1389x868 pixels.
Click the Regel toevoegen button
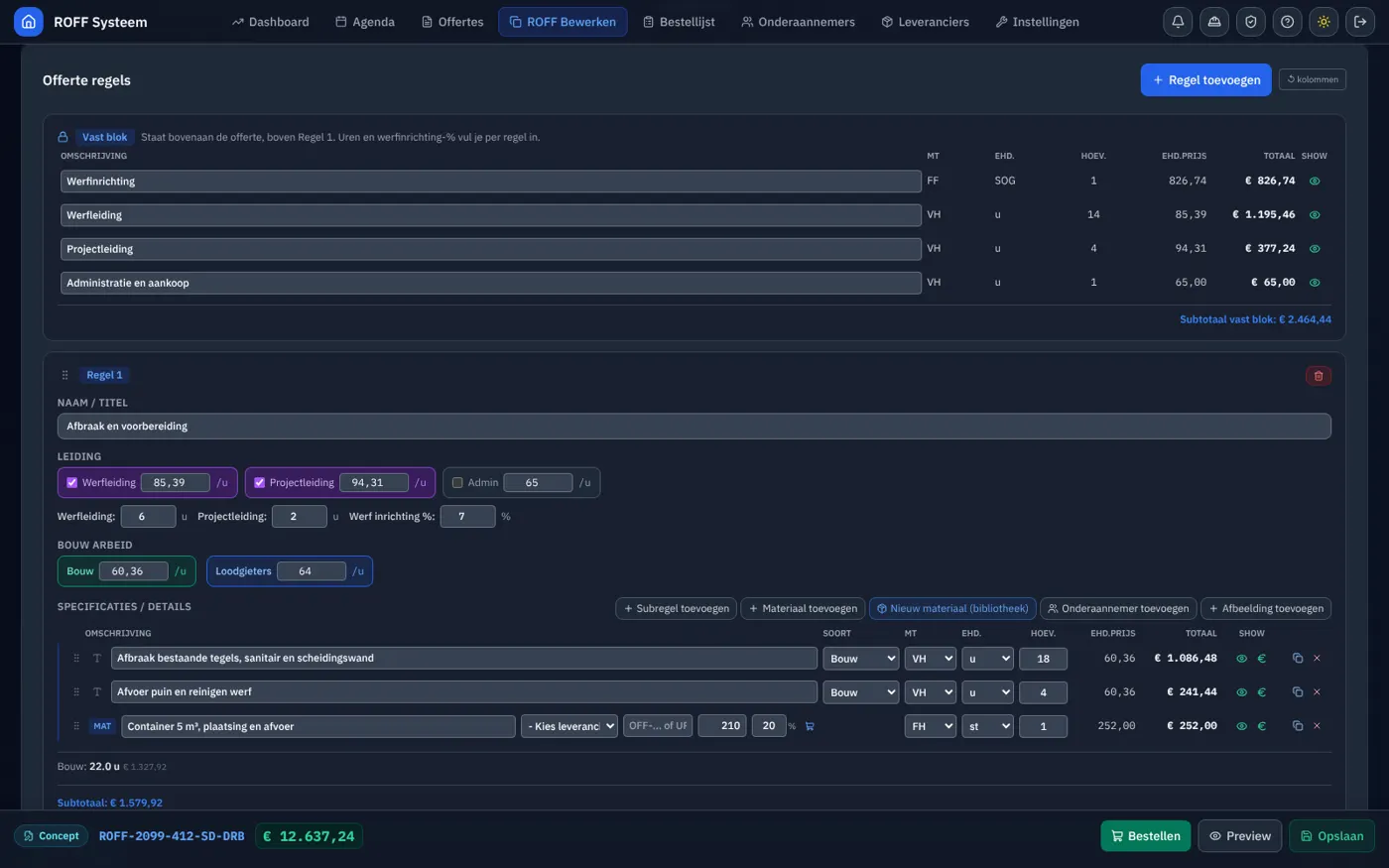[x=1205, y=80]
